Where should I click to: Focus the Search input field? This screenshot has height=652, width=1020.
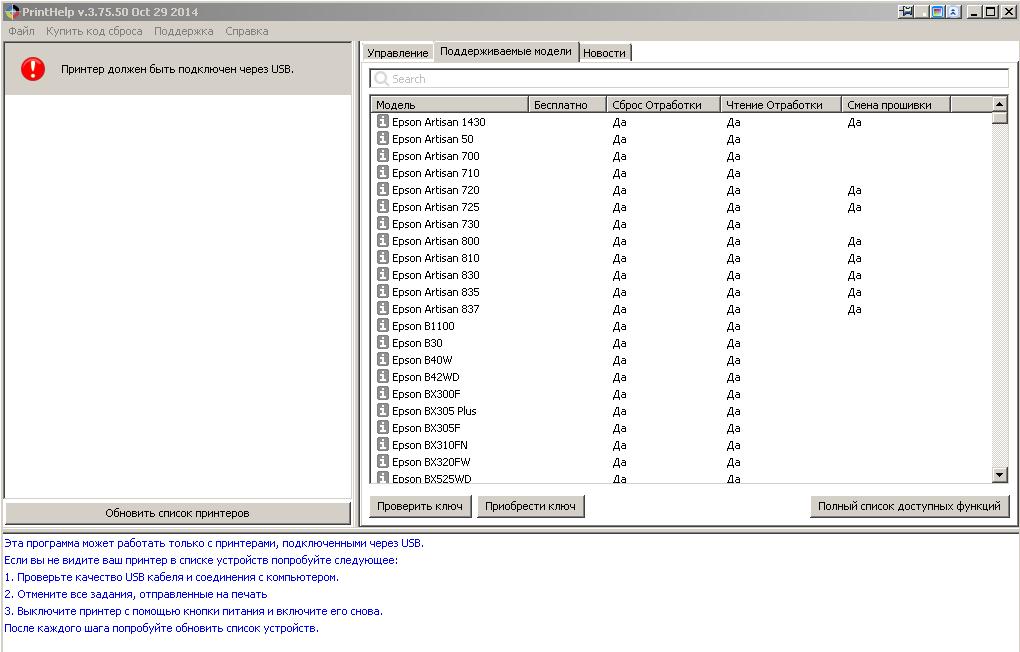click(x=689, y=79)
